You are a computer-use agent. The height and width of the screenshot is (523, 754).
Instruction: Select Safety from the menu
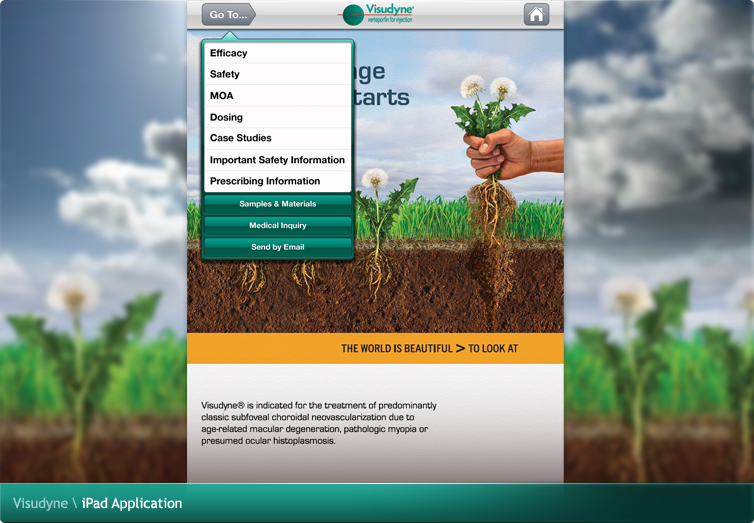(277, 74)
